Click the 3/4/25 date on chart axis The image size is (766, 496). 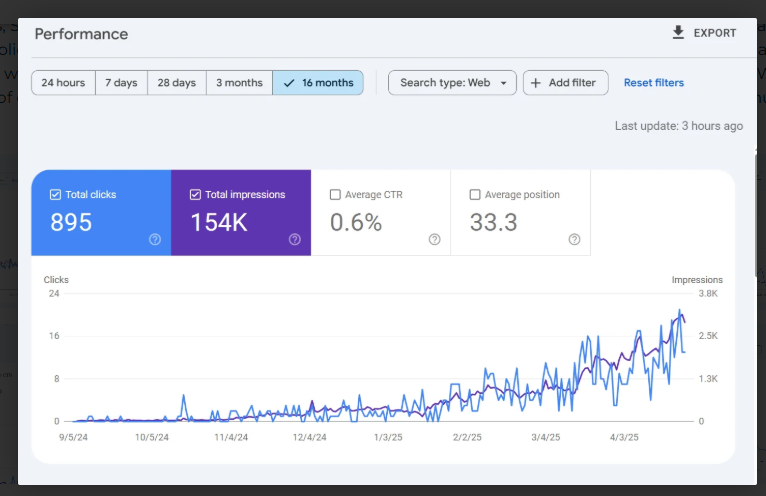click(546, 437)
